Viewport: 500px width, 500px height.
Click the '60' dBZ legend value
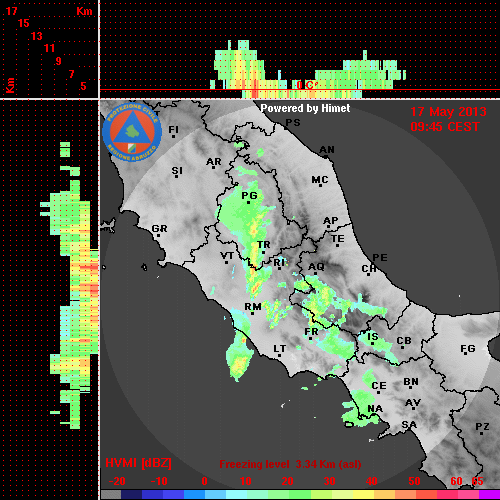tap(456, 481)
